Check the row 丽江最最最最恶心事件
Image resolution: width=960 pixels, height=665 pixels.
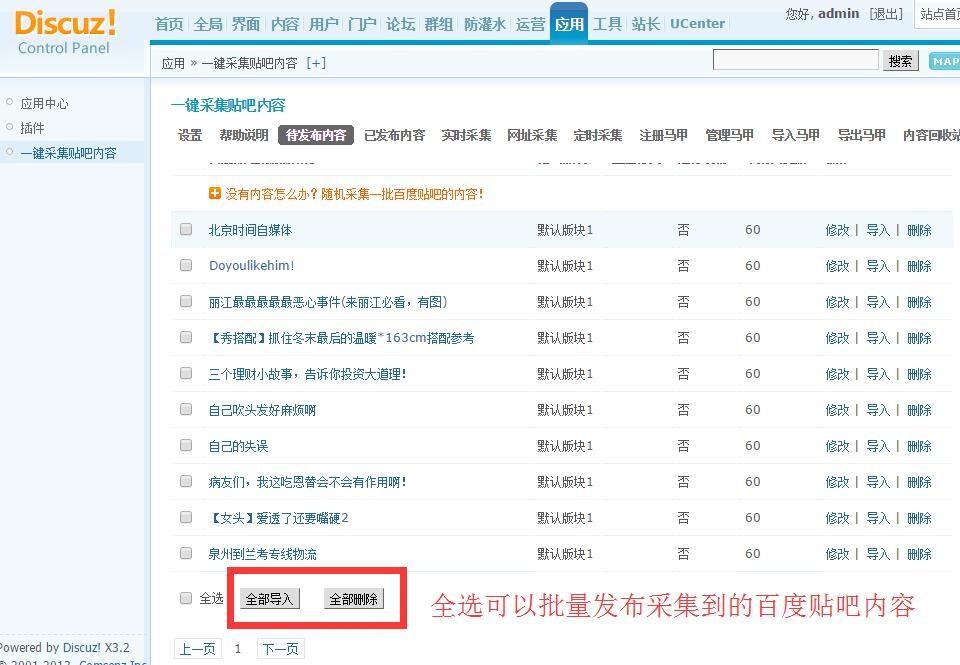186,301
